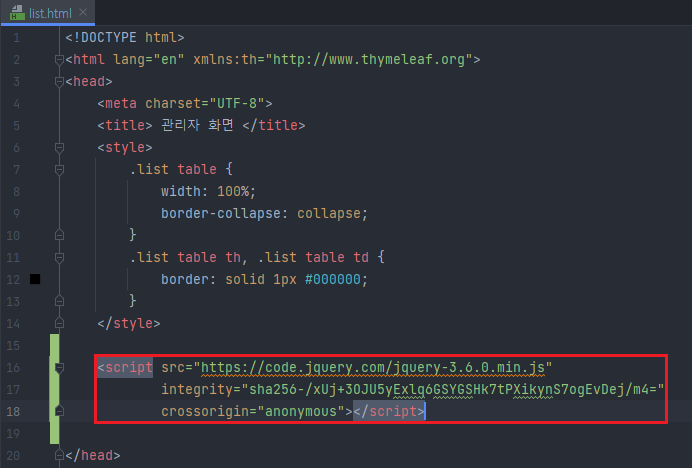
Task: Close the list.html tab
Action: point(83,12)
